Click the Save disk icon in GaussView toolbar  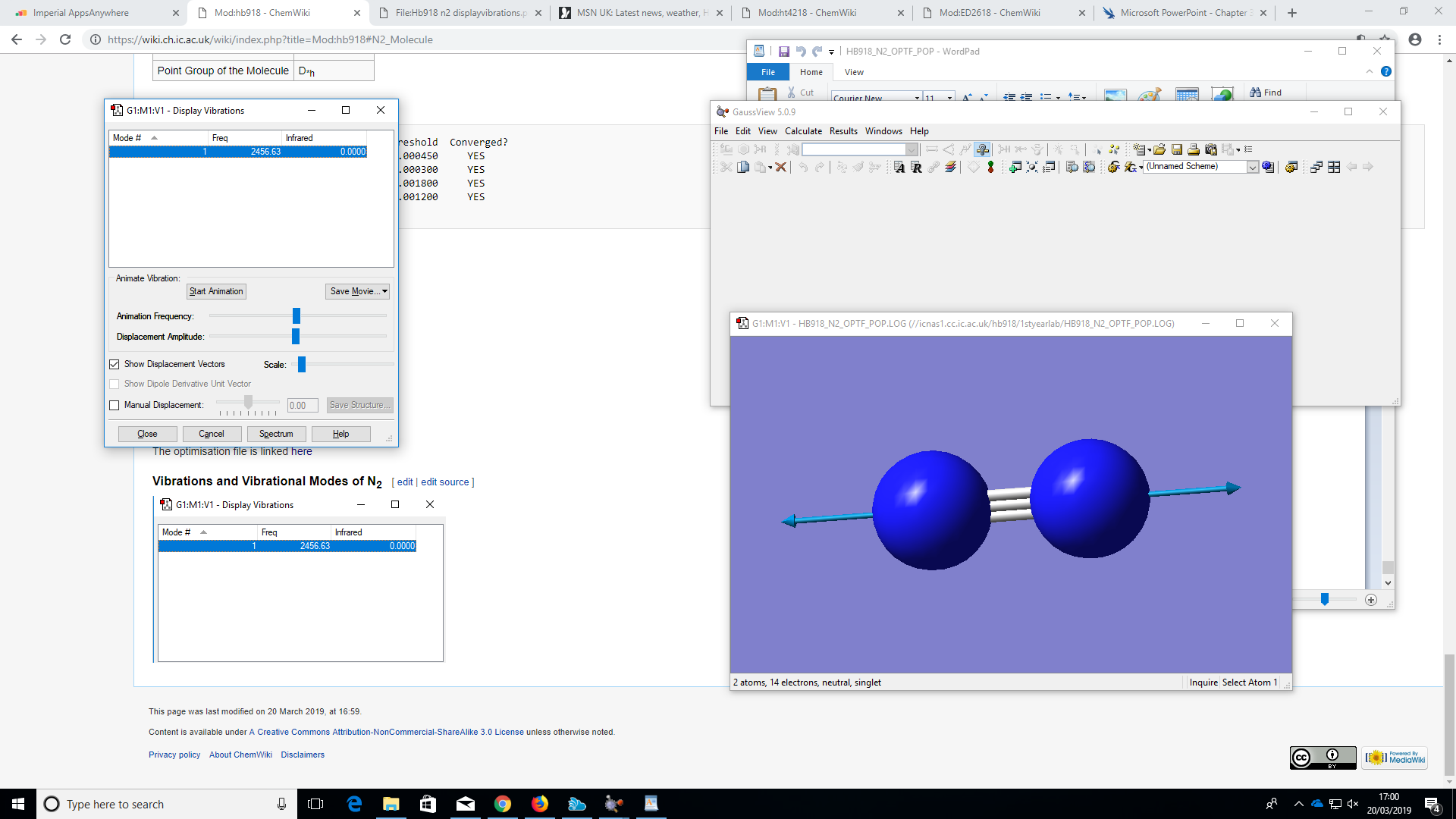(x=1177, y=149)
